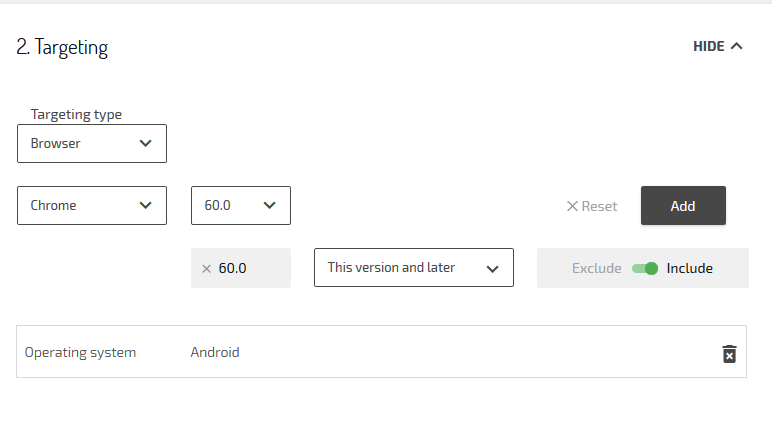
Task: Open the Chrome browser dropdown
Action: (92, 205)
